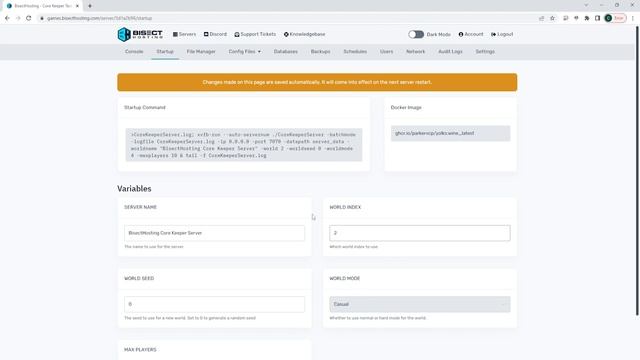The height and width of the screenshot is (360, 640).
Task: Open the Users tab
Action: coord(387,51)
